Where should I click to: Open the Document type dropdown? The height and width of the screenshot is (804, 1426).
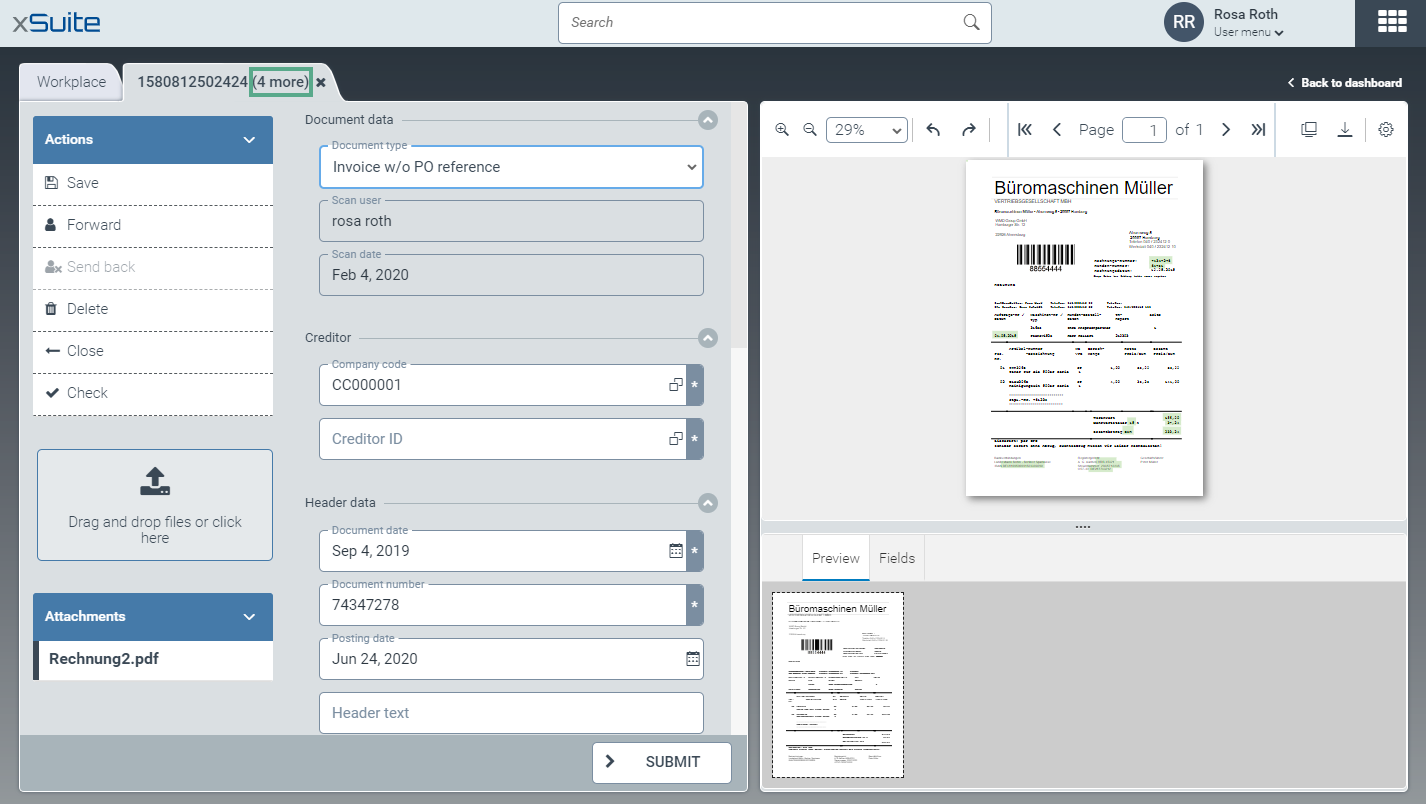point(511,167)
